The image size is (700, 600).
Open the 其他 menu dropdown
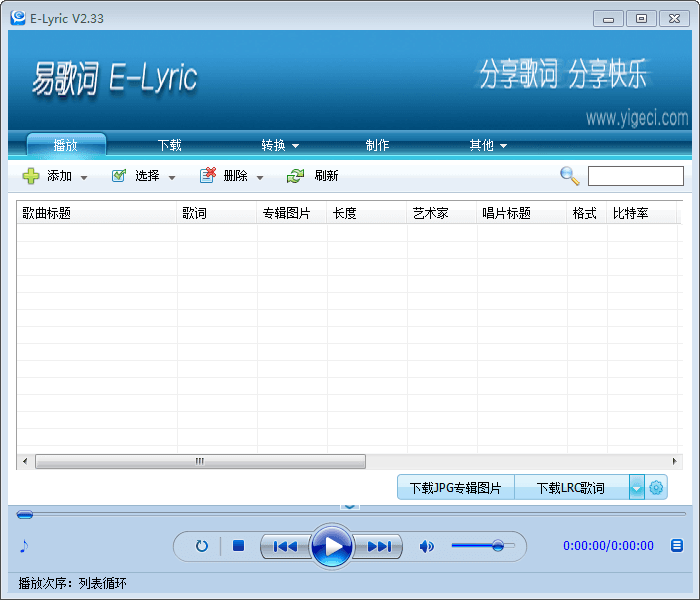[488, 145]
